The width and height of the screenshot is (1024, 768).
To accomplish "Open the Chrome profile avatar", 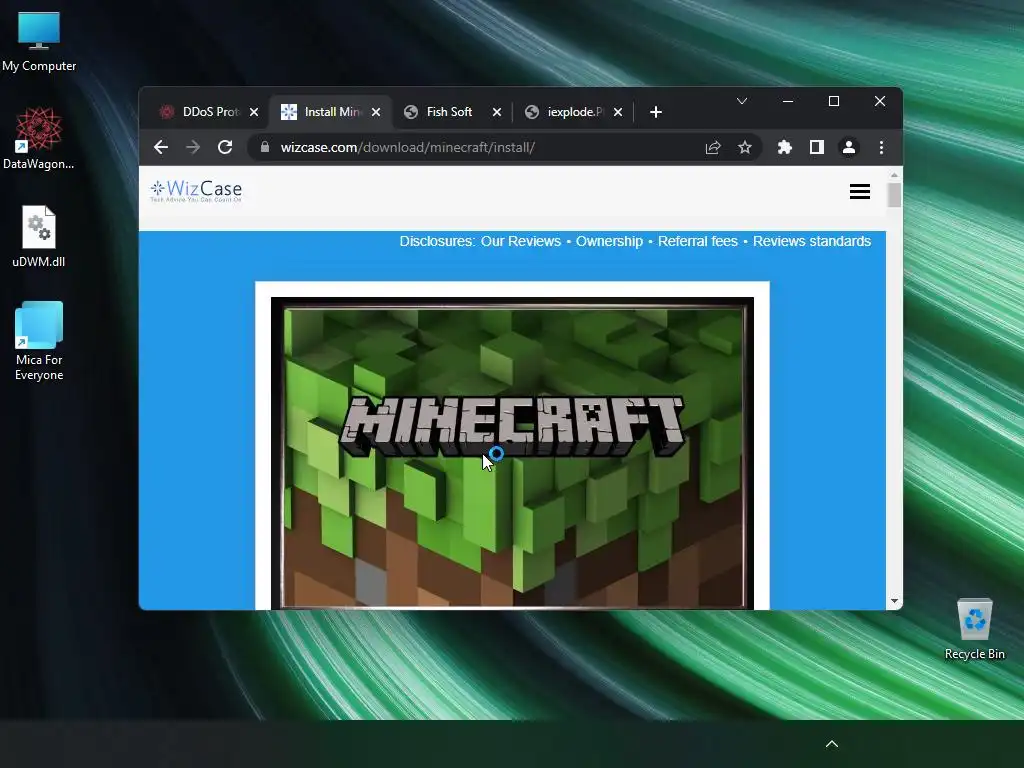I will click(848, 148).
